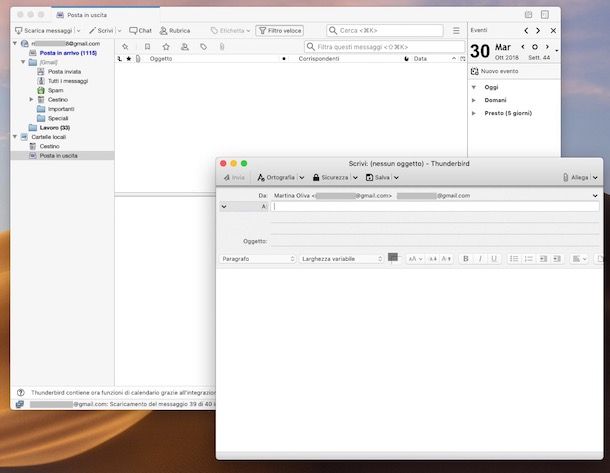
Task: Click Scrivi to compose a message
Action: [101, 30]
